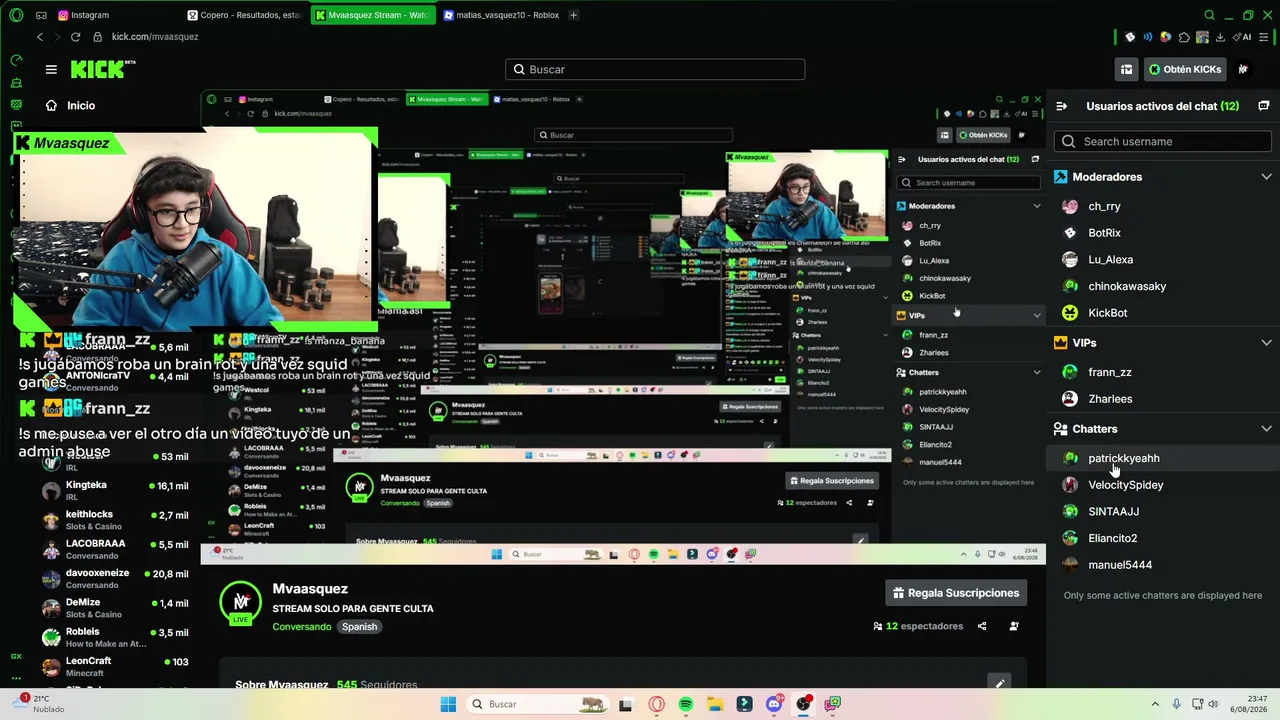
Task: Click the Opera icon in taskbar
Action: (x=657, y=704)
